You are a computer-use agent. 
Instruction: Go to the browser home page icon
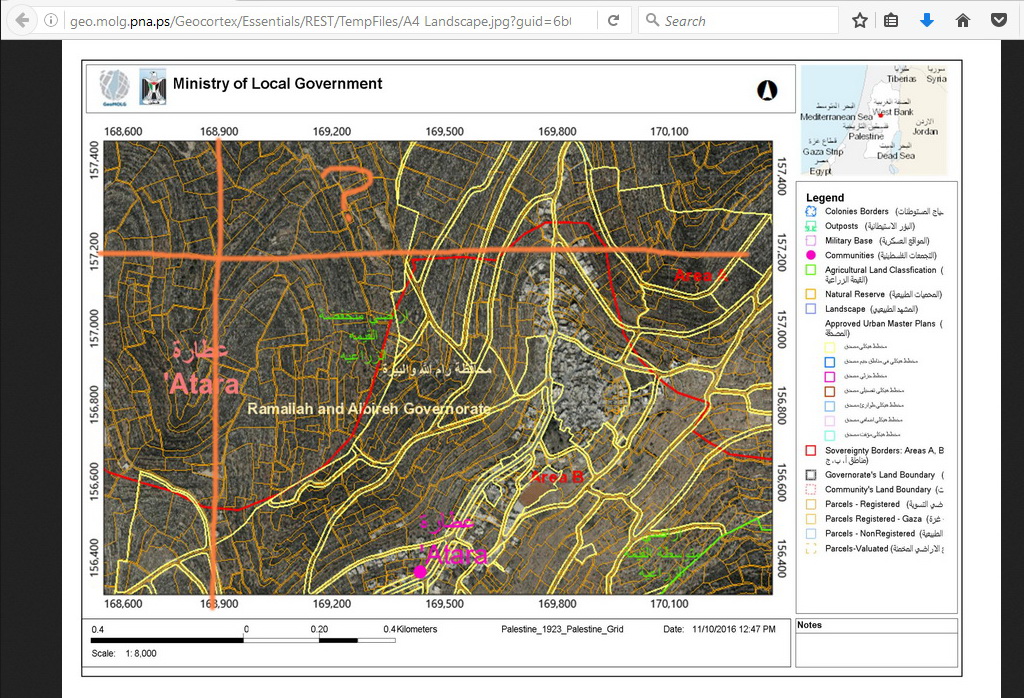tap(963, 21)
